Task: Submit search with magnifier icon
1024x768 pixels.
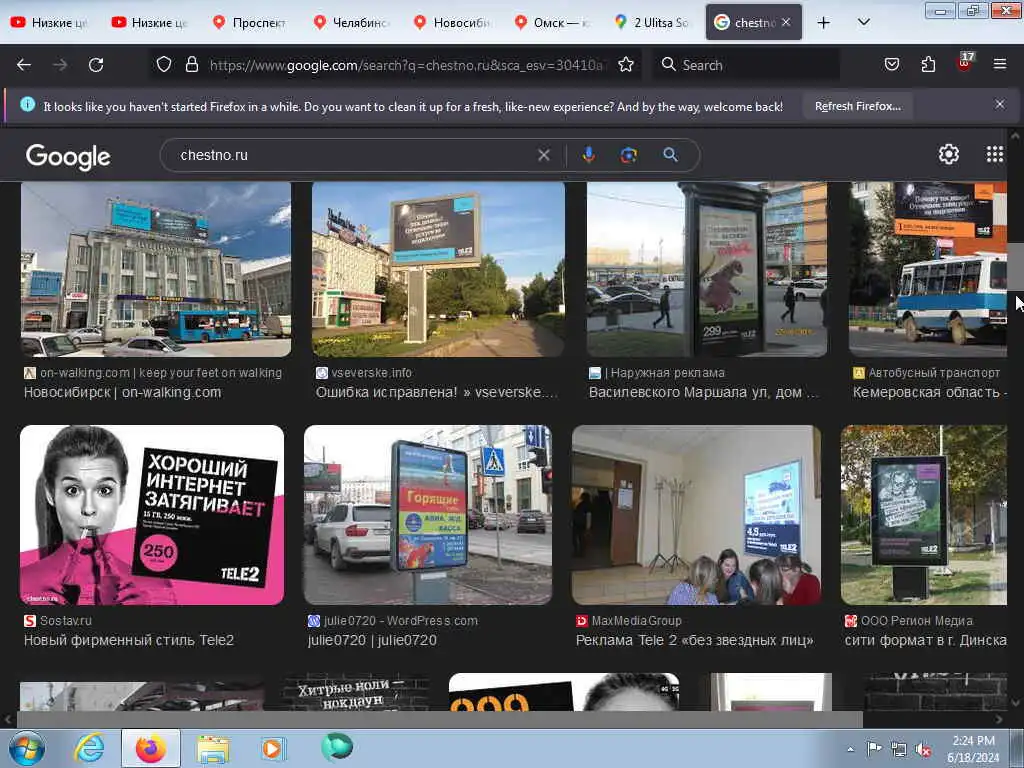Action: tap(670, 155)
